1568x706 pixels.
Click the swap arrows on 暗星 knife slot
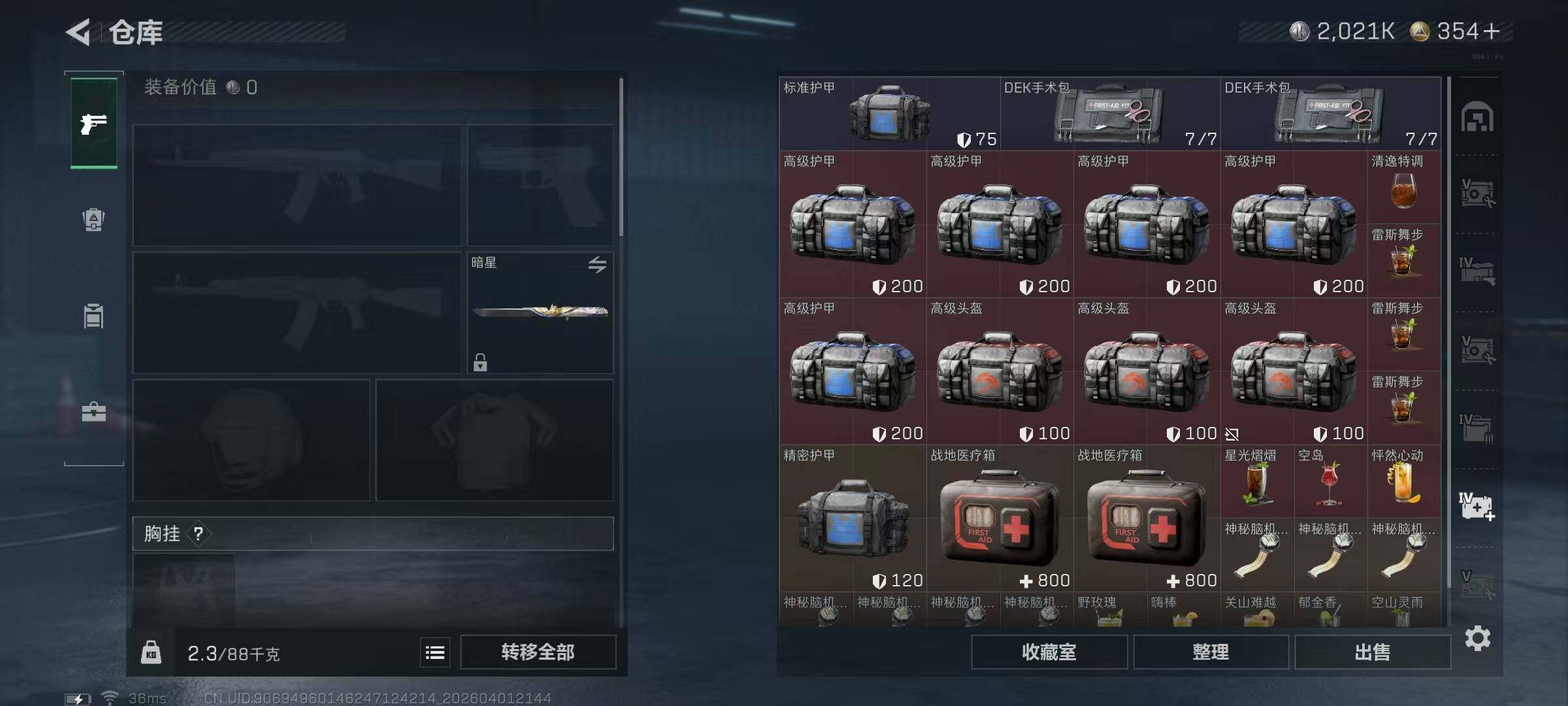[x=597, y=265]
